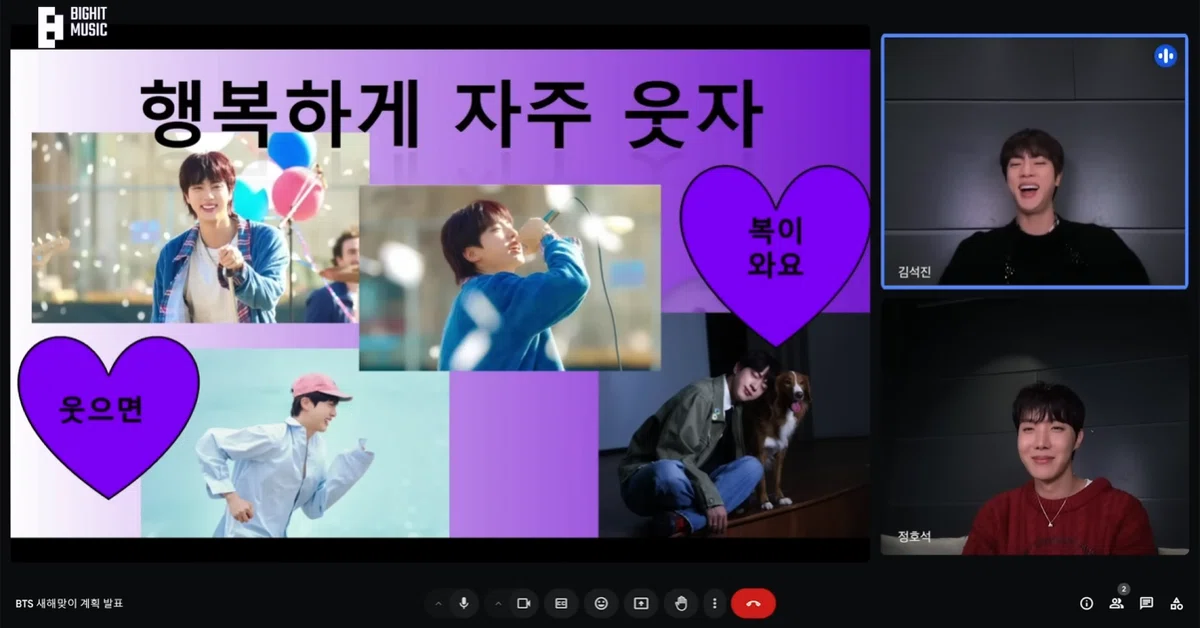1200x628 pixels.
Task: Turn off the camera button
Action: click(522, 603)
